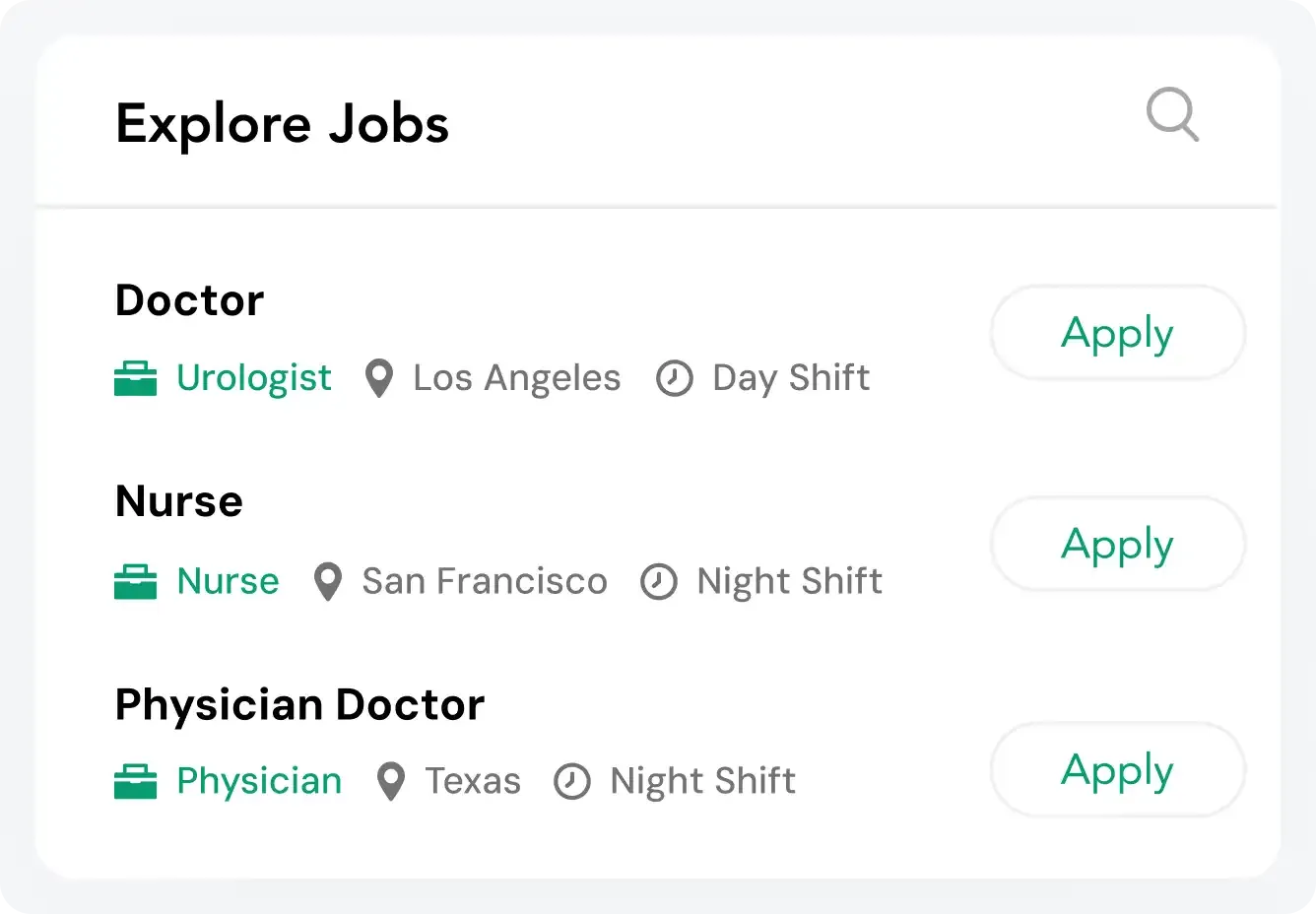Select the green Physician category label
This screenshot has height=914, width=1316.
259,782
